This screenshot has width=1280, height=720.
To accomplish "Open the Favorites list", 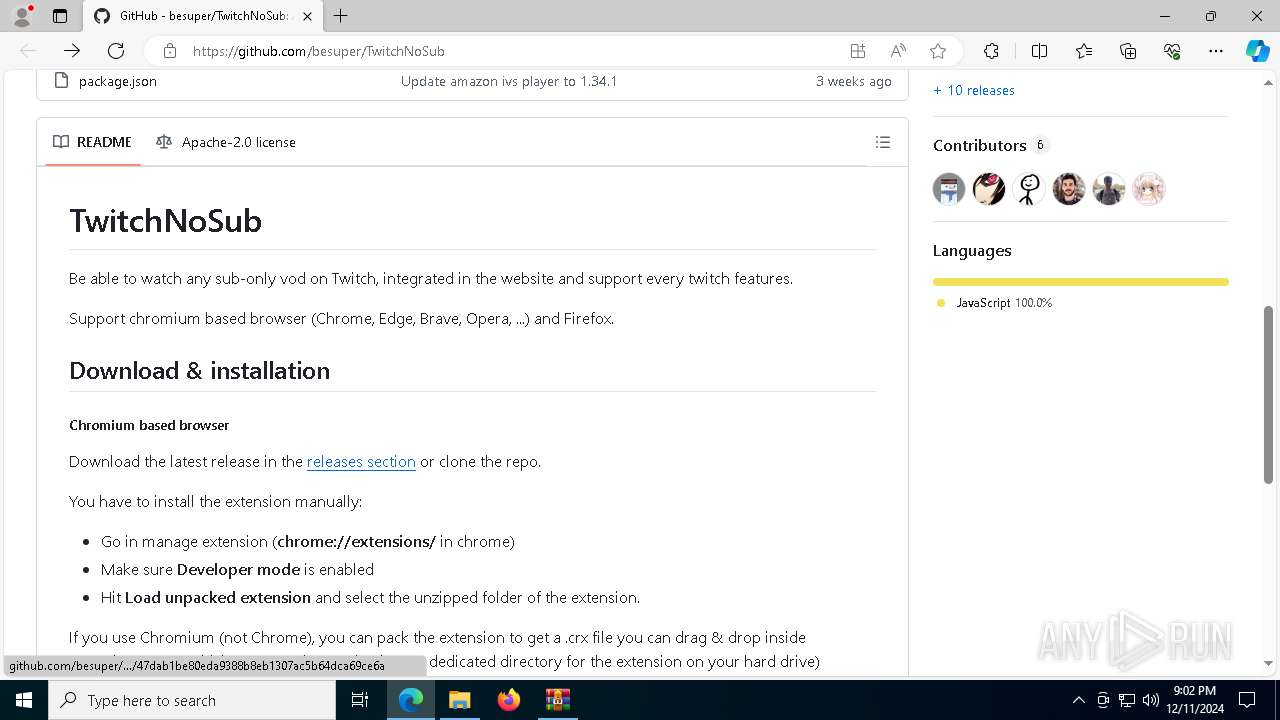I will coord(1084,51).
